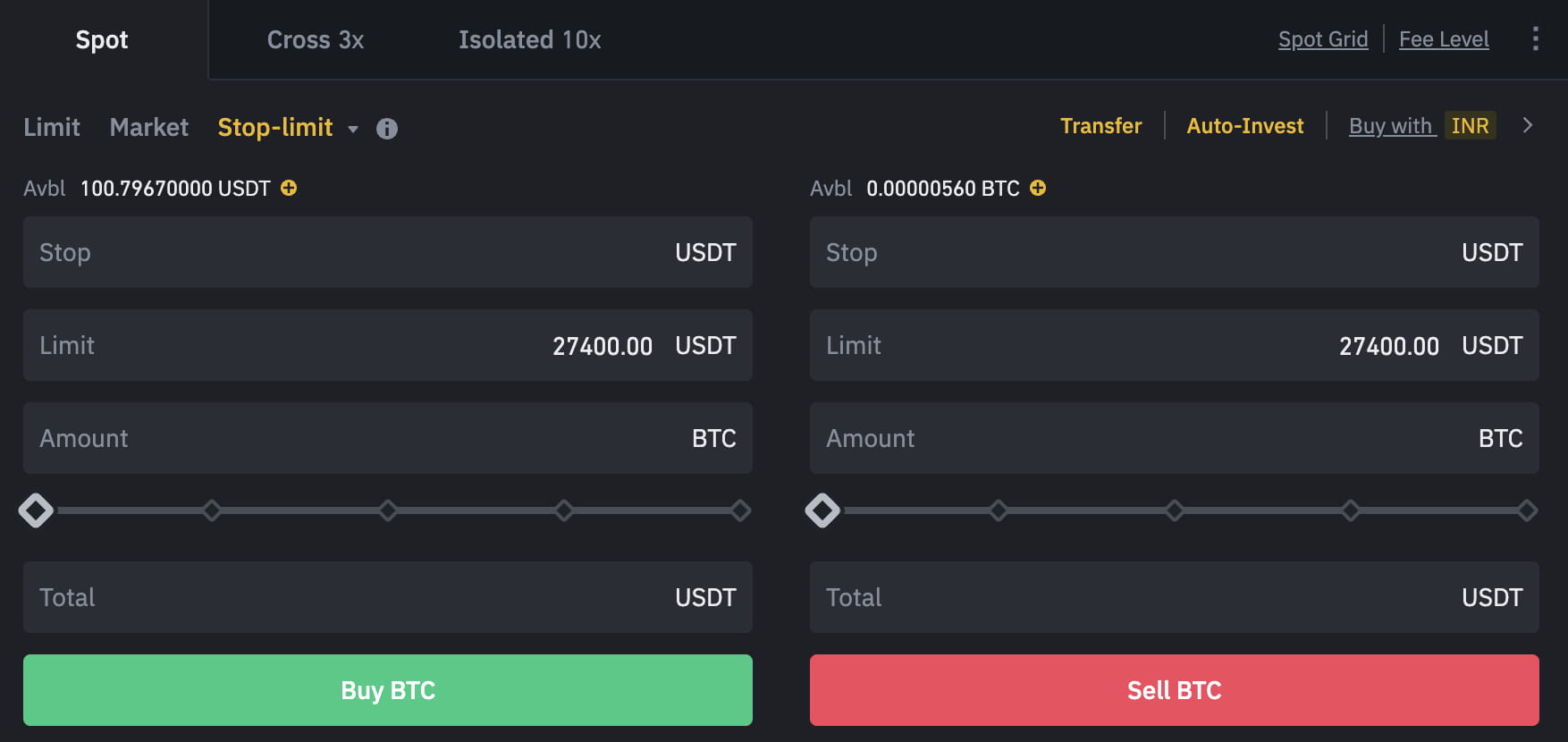The image size is (1568, 742).
Task: Select the INR currency badge
Action: coord(1470,126)
